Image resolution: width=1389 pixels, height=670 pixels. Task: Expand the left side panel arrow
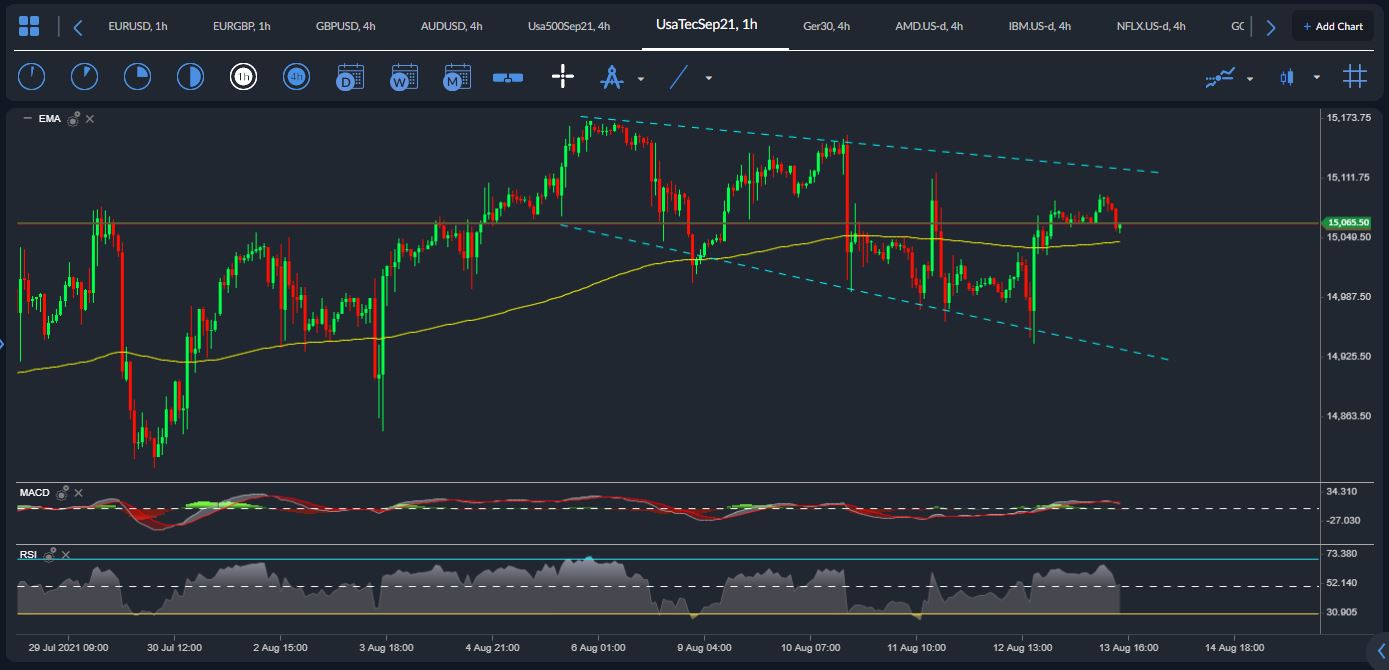click(3, 345)
